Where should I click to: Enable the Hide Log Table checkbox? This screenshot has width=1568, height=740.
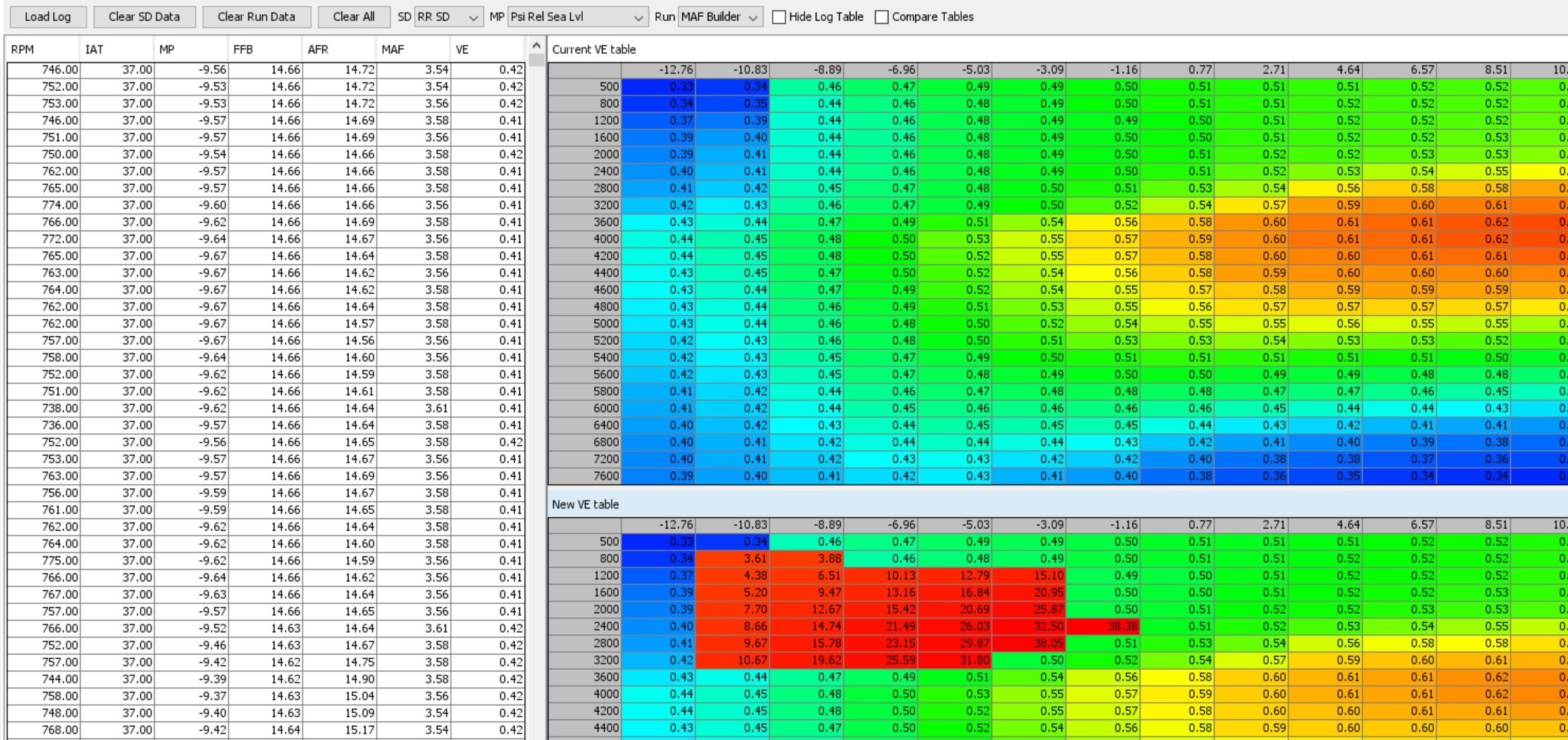tap(779, 17)
